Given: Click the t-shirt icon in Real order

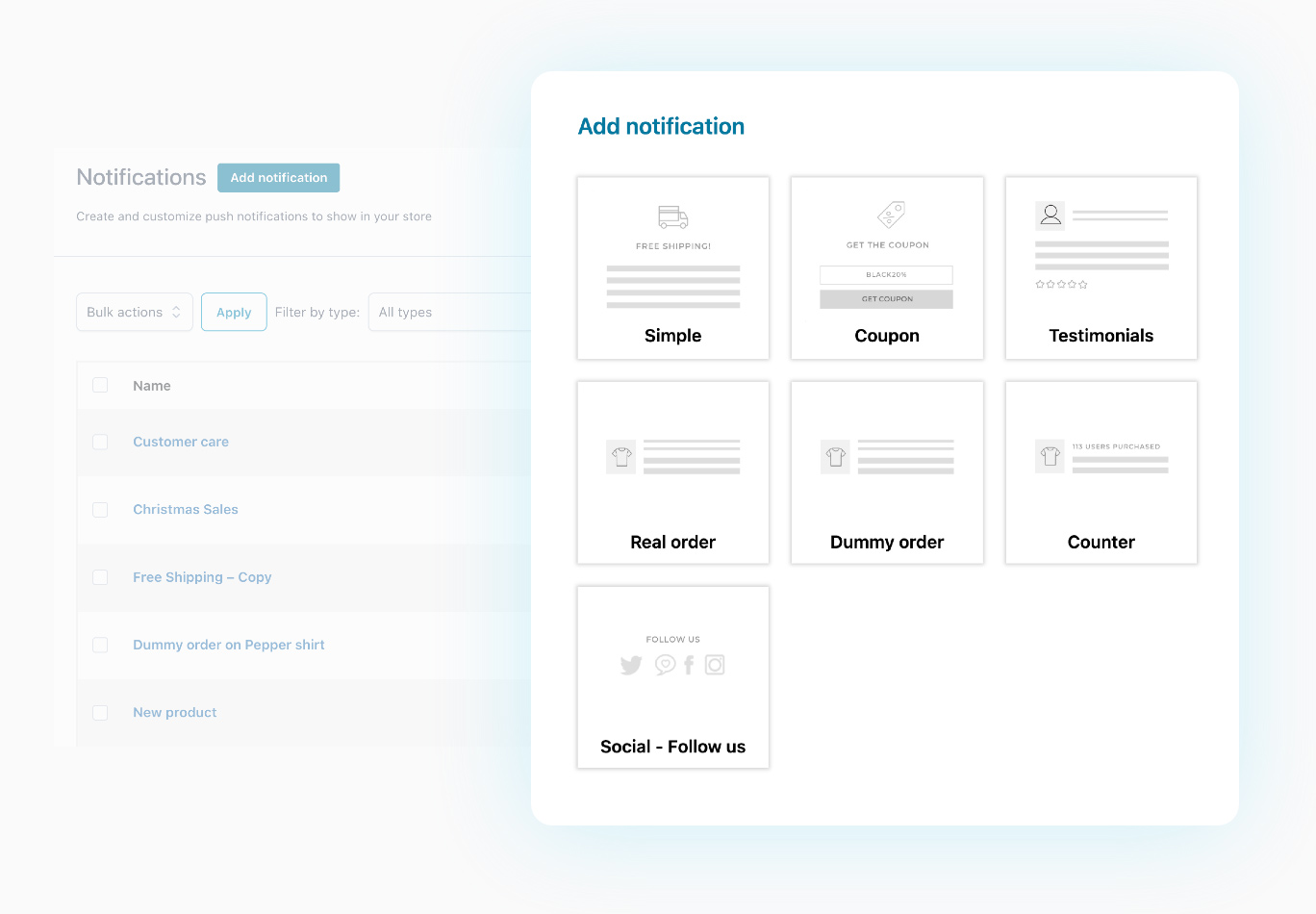Looking at the screenshot, I should 621,457.
